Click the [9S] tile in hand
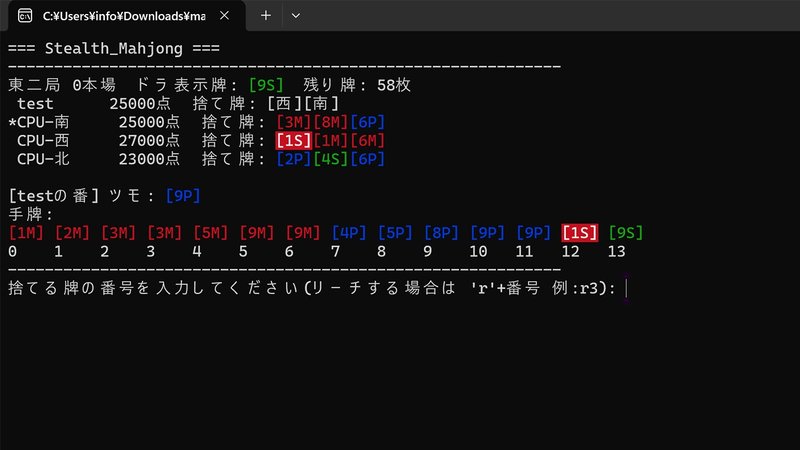 [626, 233]
